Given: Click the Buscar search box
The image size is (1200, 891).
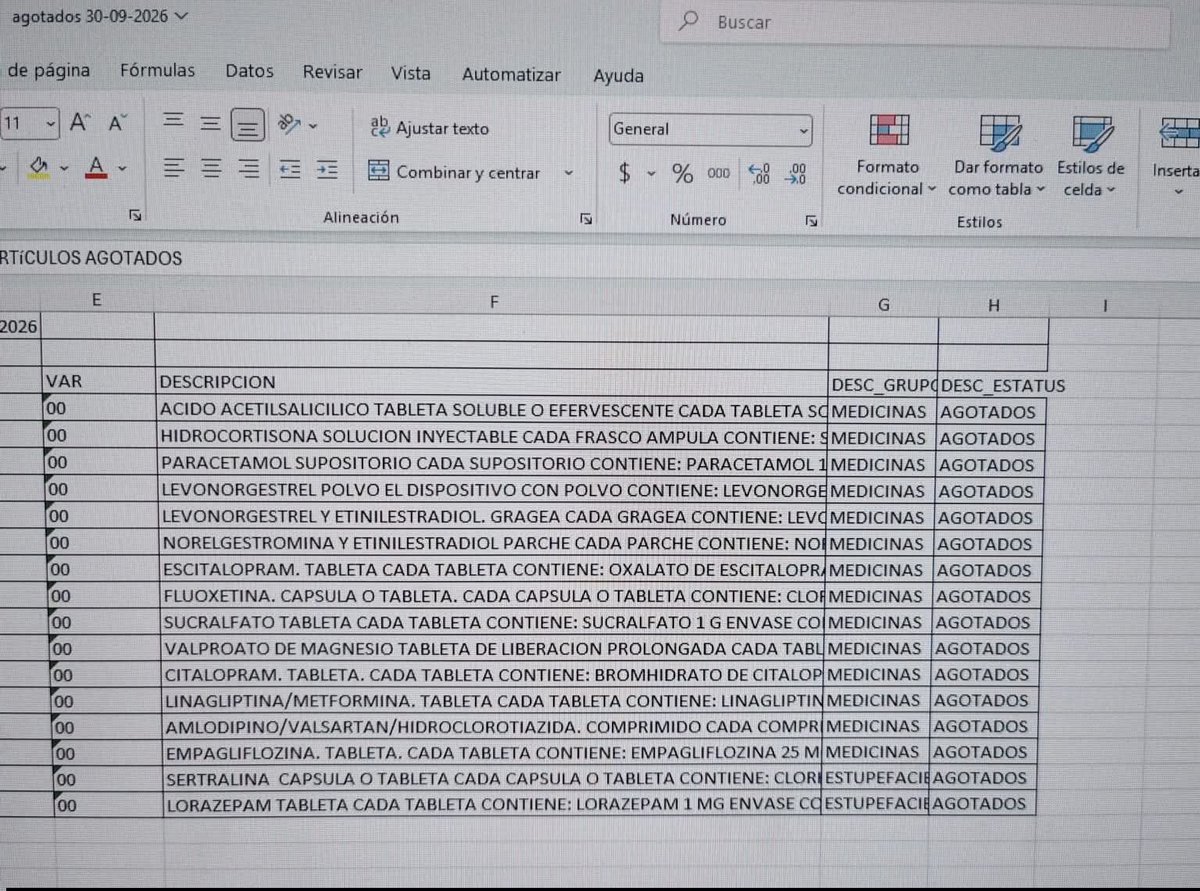Looking at the screenshot, I should 914,24.
